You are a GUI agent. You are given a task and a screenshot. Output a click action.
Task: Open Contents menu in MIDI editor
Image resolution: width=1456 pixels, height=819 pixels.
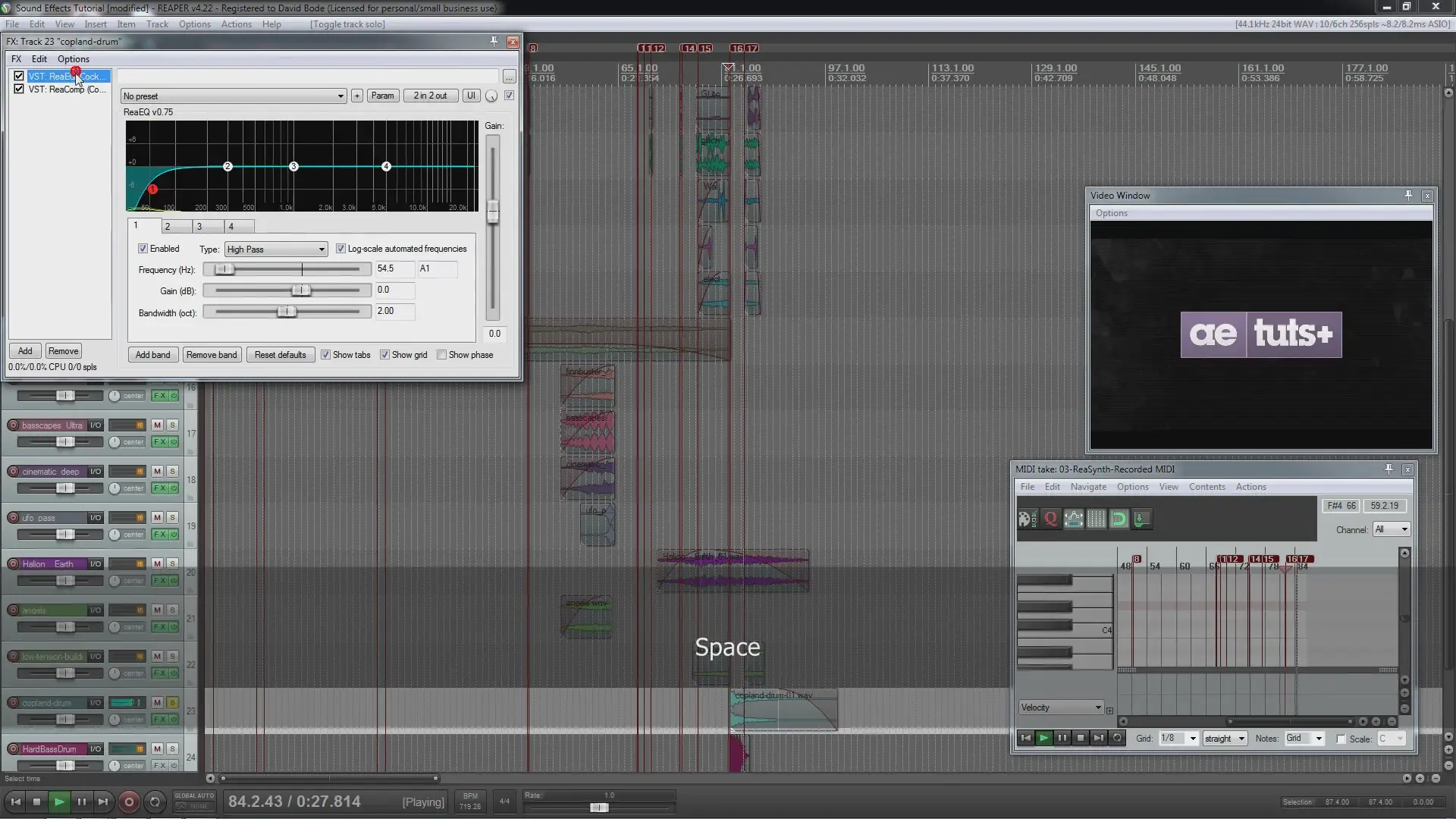pyautogui.click(x=1207, y=488)
